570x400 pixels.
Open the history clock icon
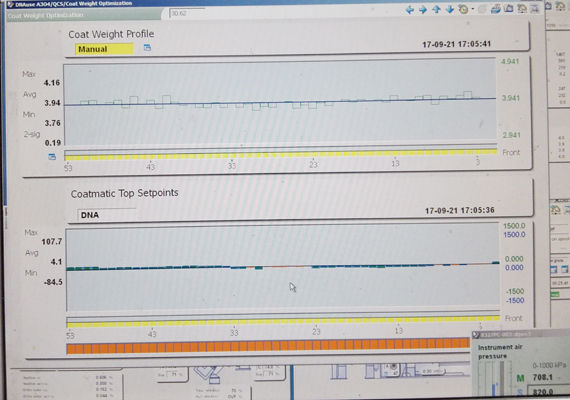pos(463,9)
